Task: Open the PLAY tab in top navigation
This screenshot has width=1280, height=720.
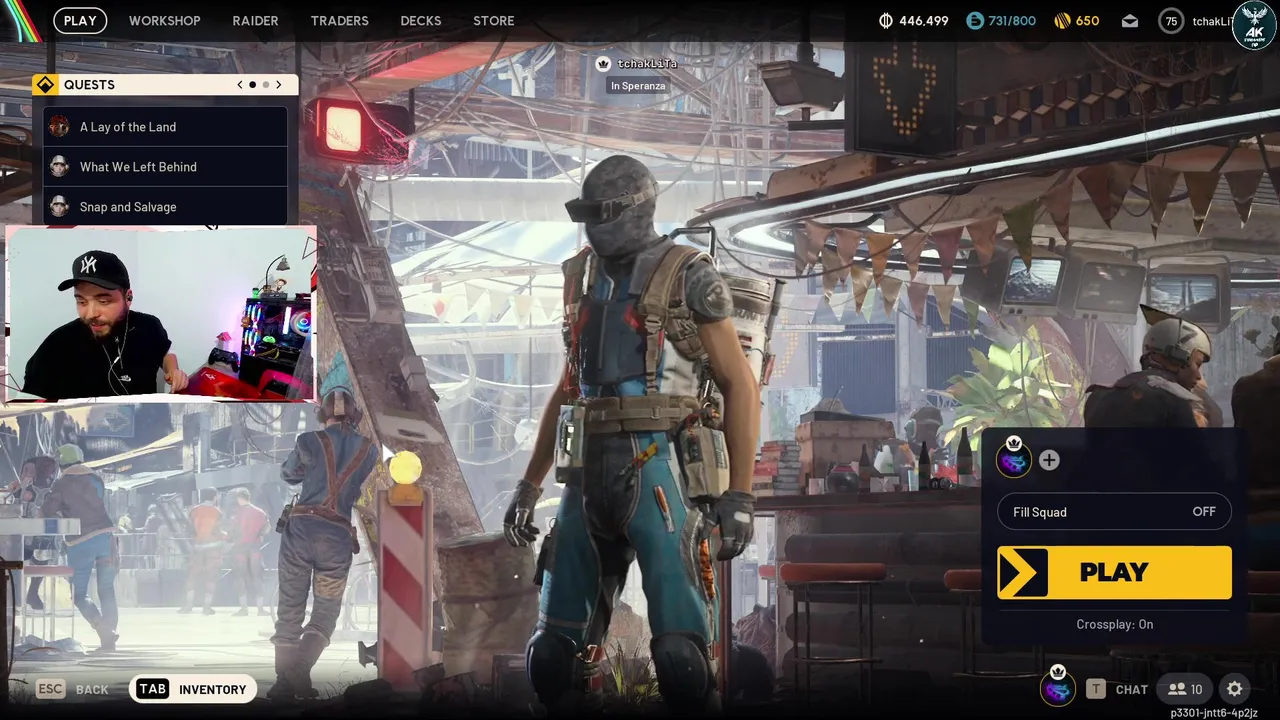Action: point(80,20)
